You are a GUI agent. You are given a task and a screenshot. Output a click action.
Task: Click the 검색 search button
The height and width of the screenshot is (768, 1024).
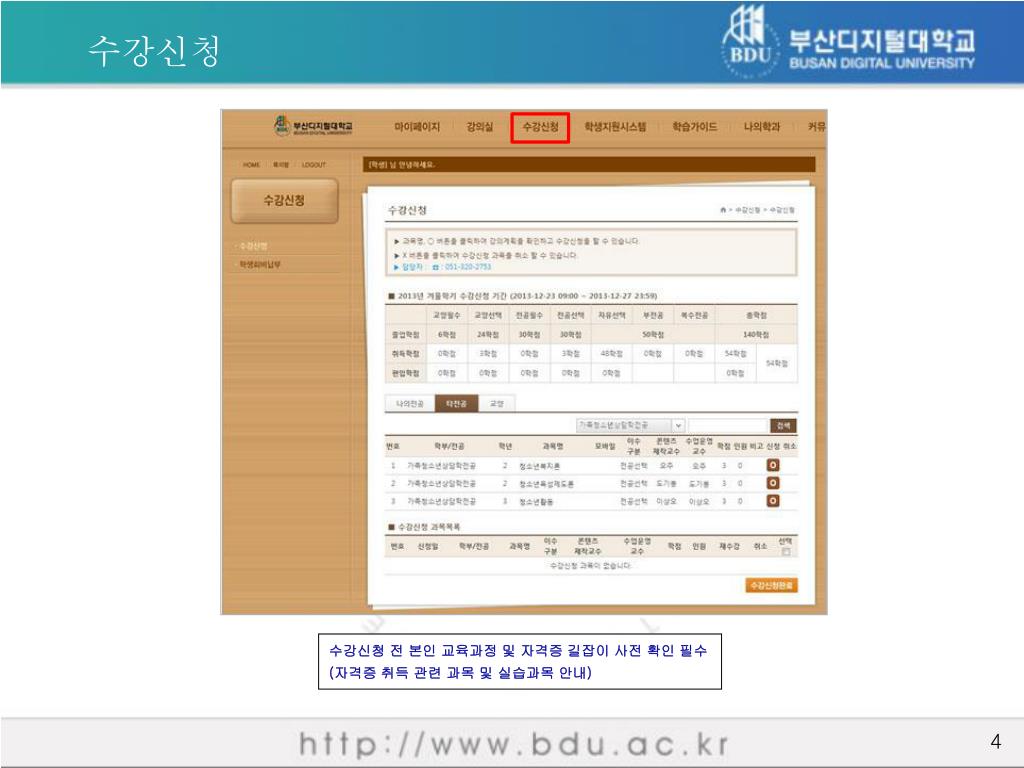[x=783, y=425]
